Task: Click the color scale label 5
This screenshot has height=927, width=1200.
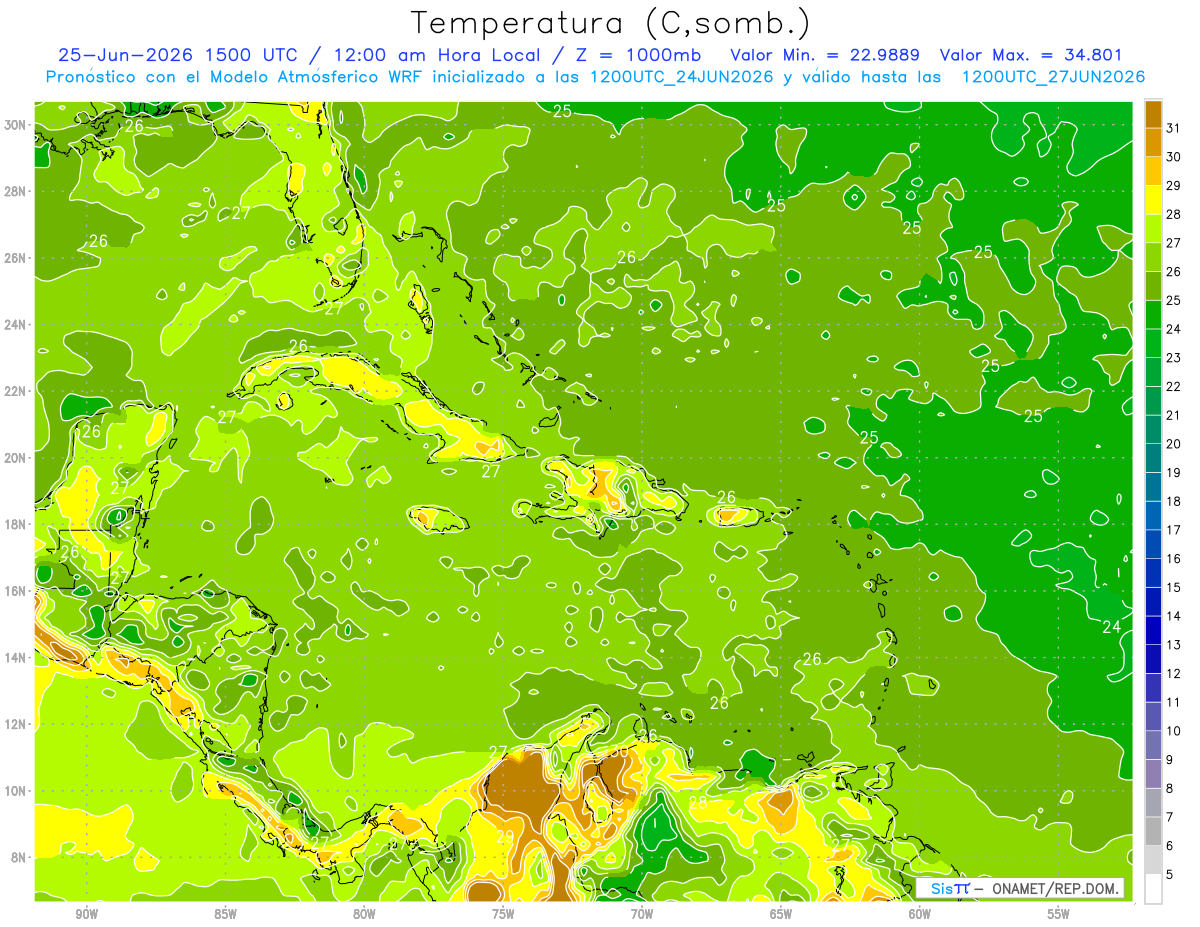Action: coord(1171,874)
